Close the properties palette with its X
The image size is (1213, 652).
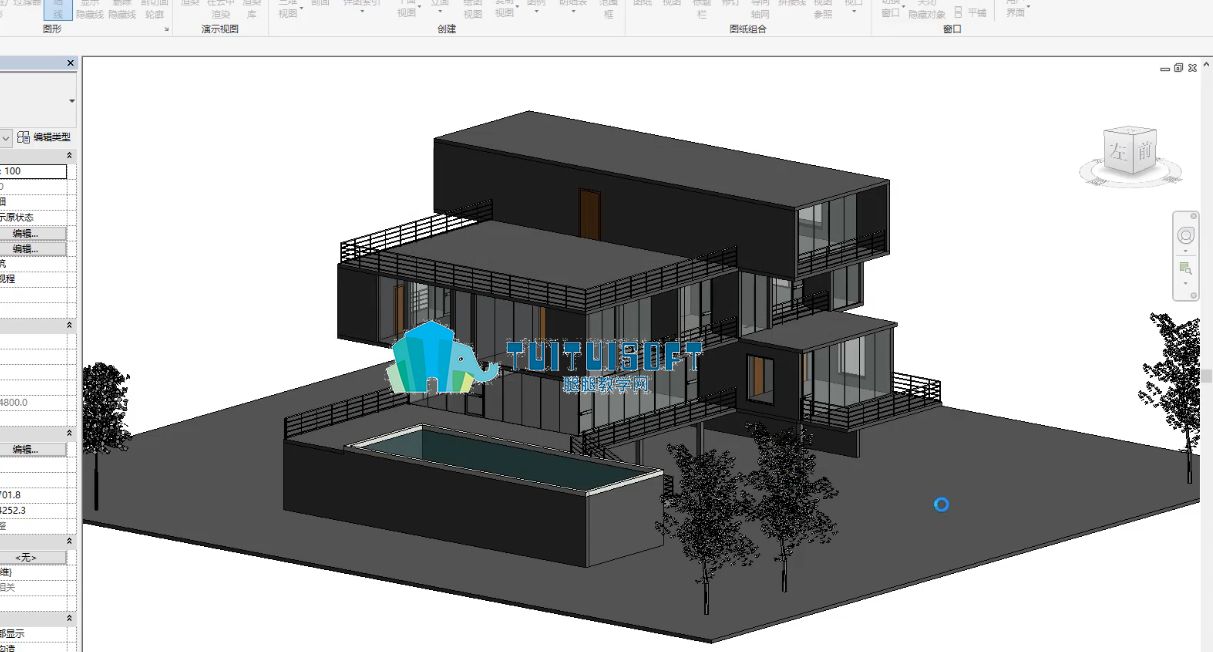(70, 63)
